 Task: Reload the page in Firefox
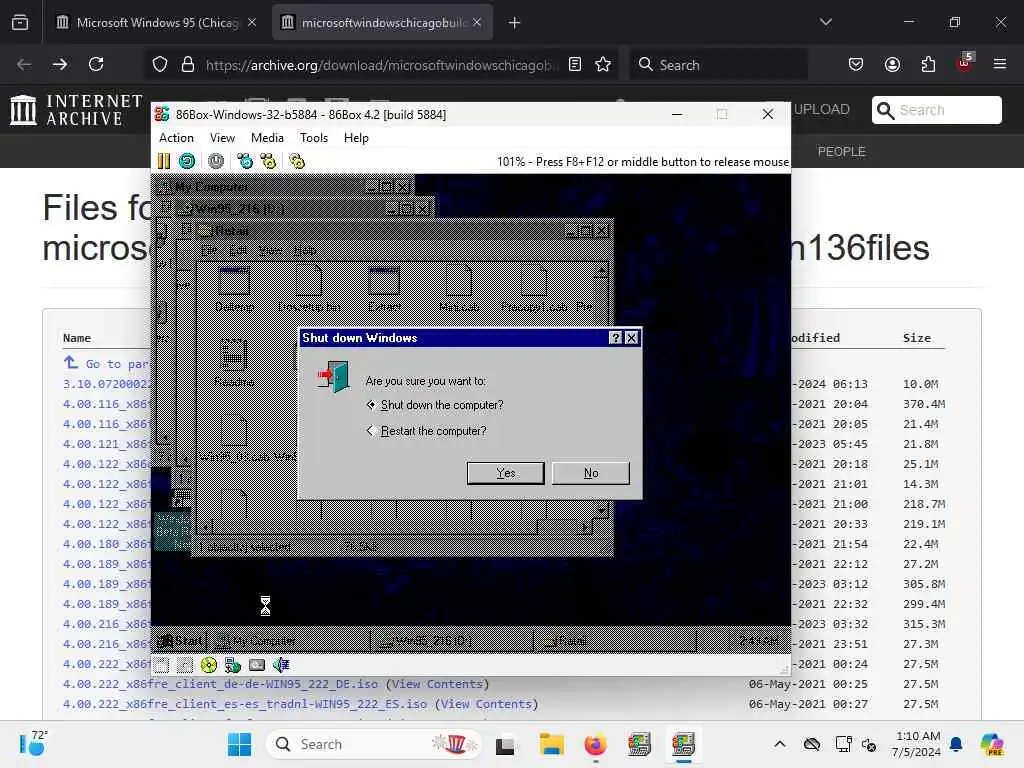(97, 64)
